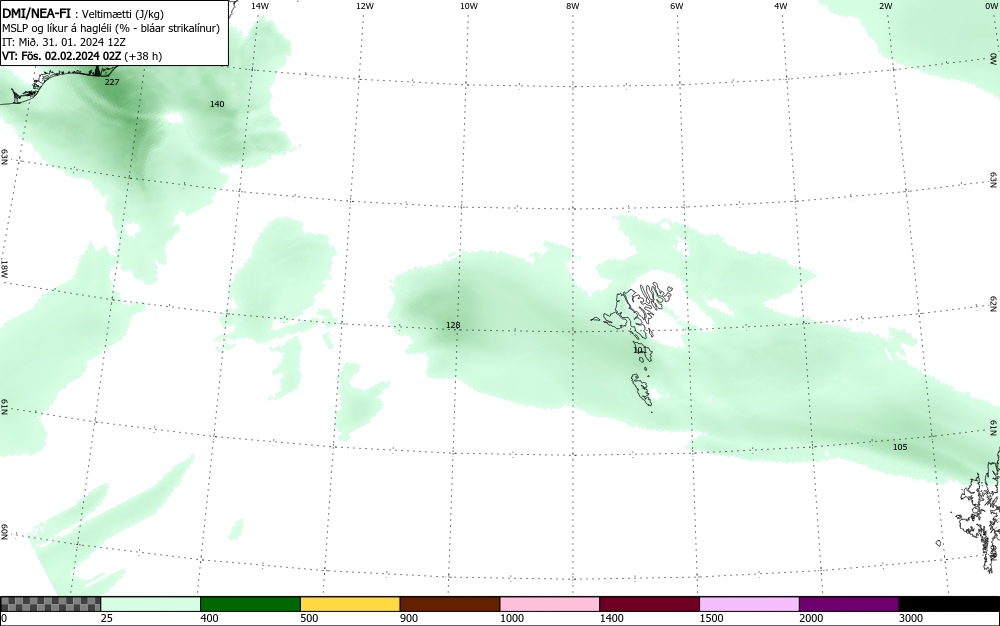Screen dimensions: 1000x626
Task: Click the 128 value label on map
Action: 453,325
